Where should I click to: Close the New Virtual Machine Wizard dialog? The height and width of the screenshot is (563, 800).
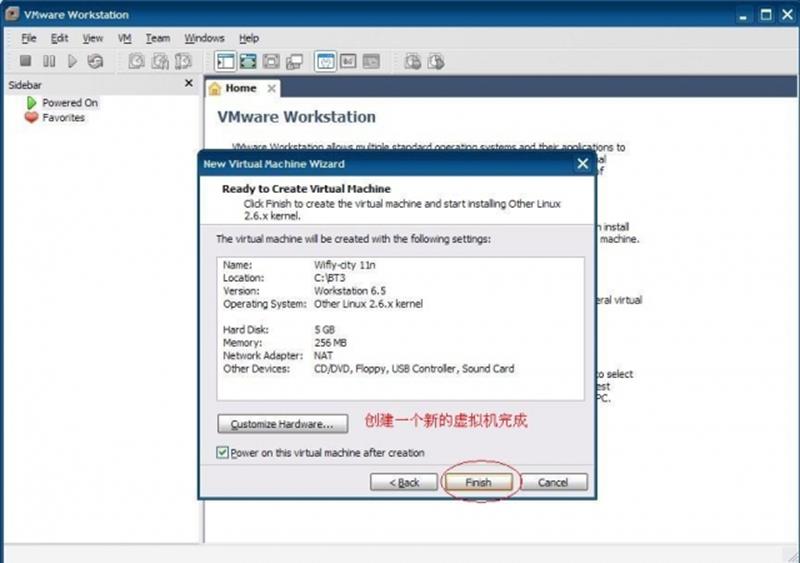(583, 164)
